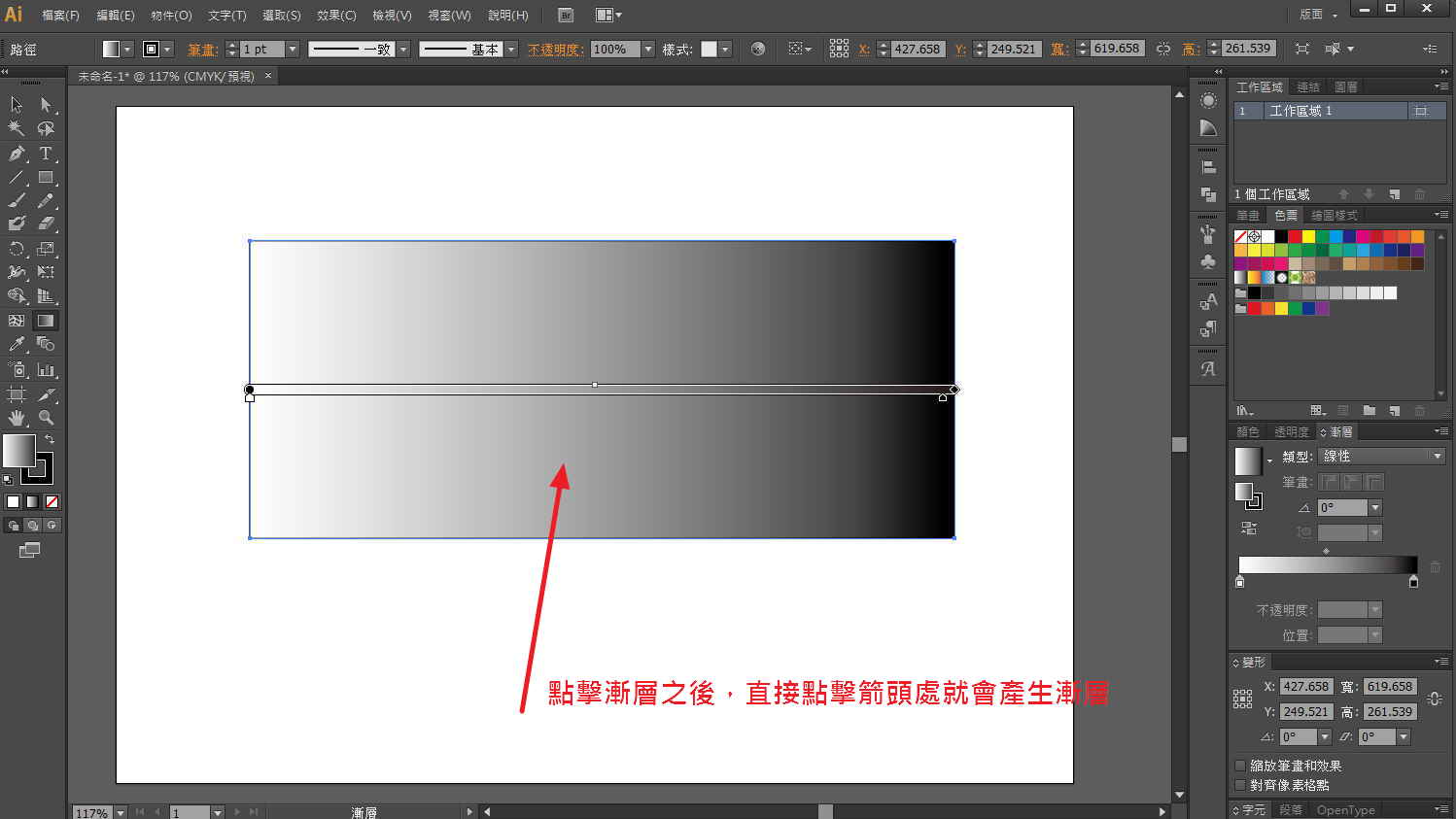
Task: Open Swatch Libraries menu button
Action: [x=1244, y=411]
